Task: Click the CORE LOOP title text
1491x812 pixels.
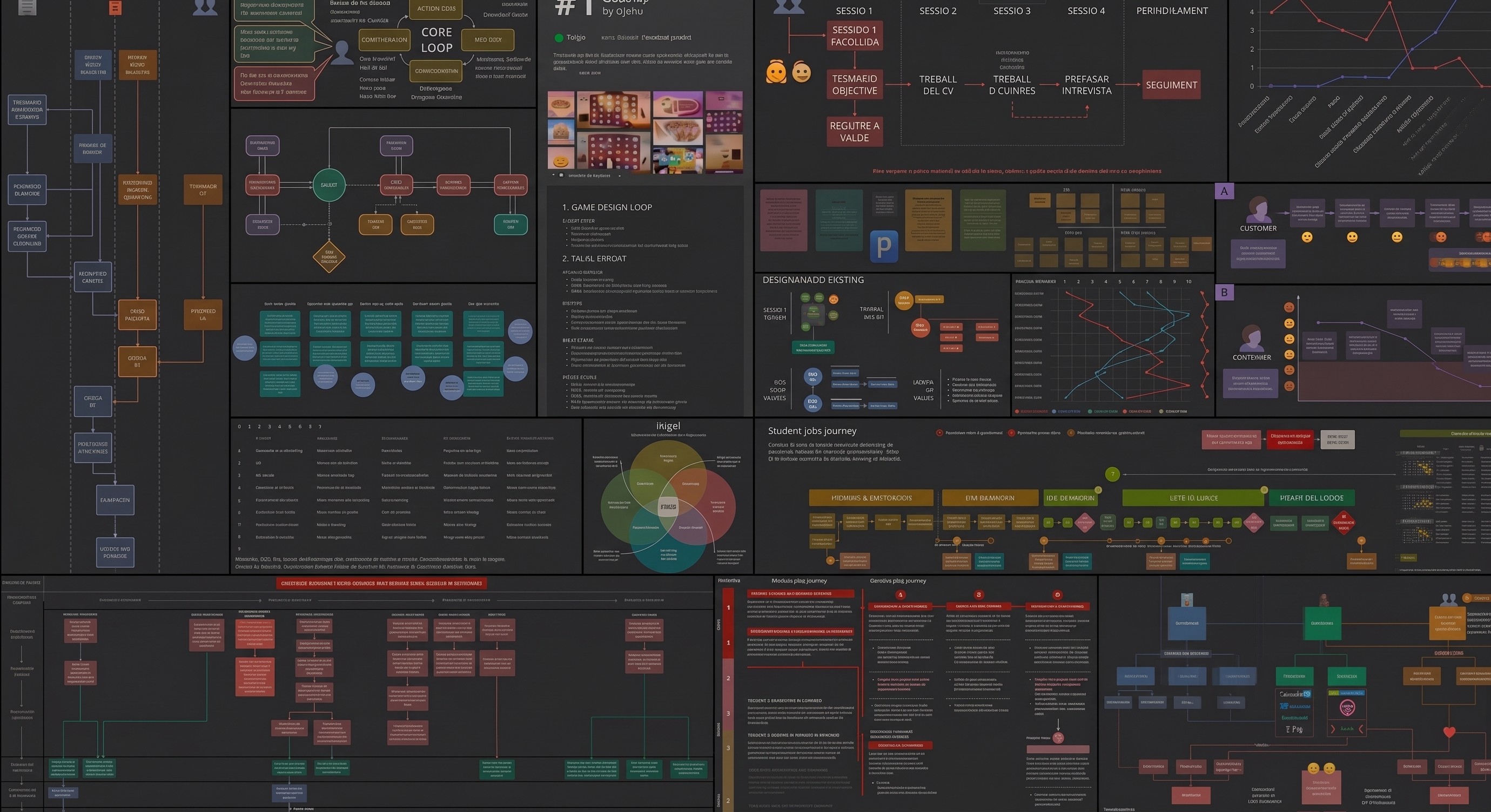Action: point(436,40)
